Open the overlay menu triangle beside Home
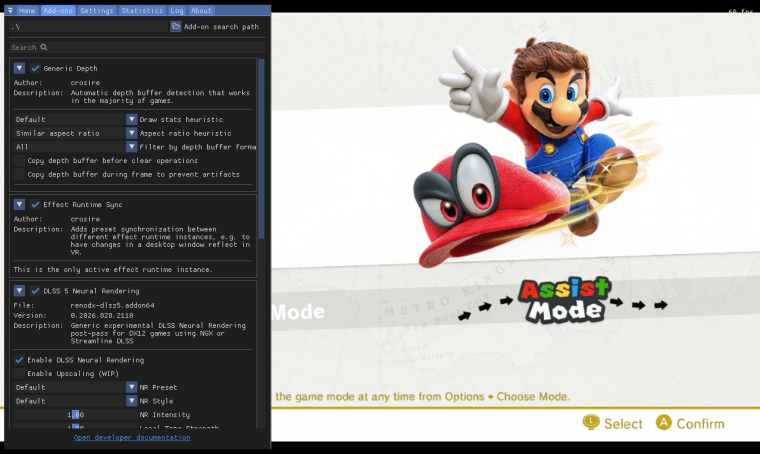The image size is (760, 454). tap(10, 10)
